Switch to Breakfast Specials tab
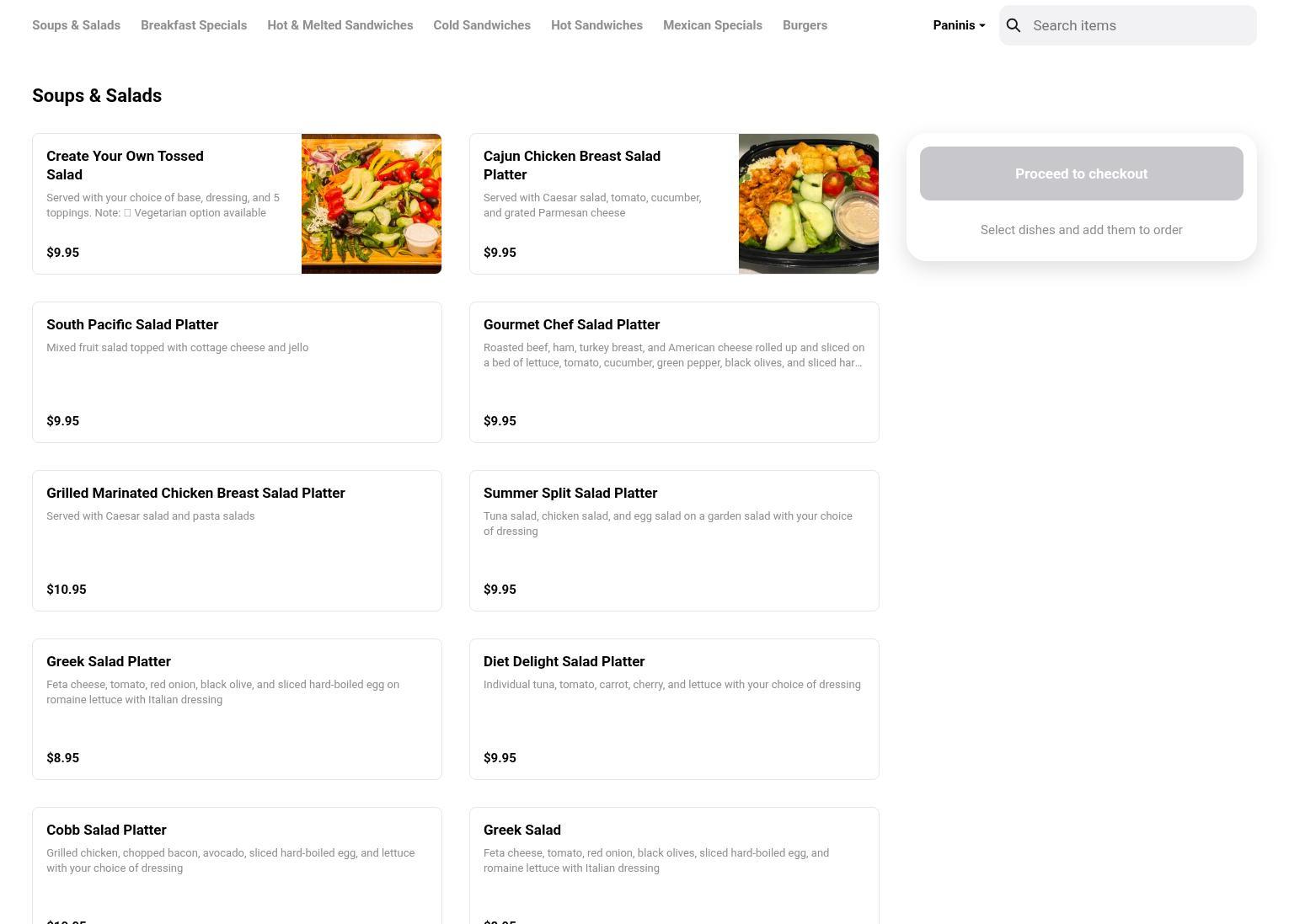The width and height of the screenshot is (1289, 924). coord(194,25)
